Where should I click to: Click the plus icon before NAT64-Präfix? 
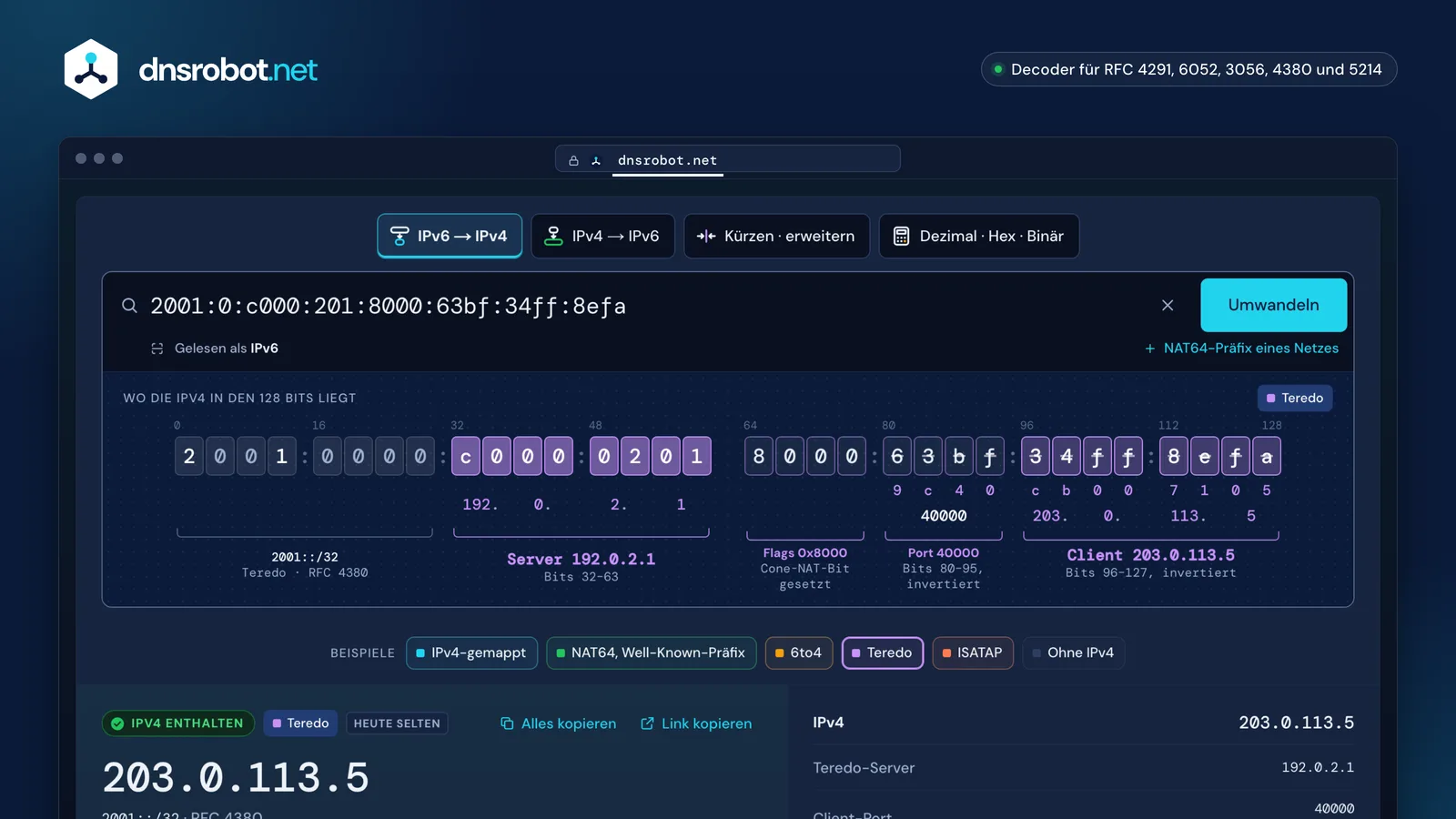click(x=1150, y=349)
